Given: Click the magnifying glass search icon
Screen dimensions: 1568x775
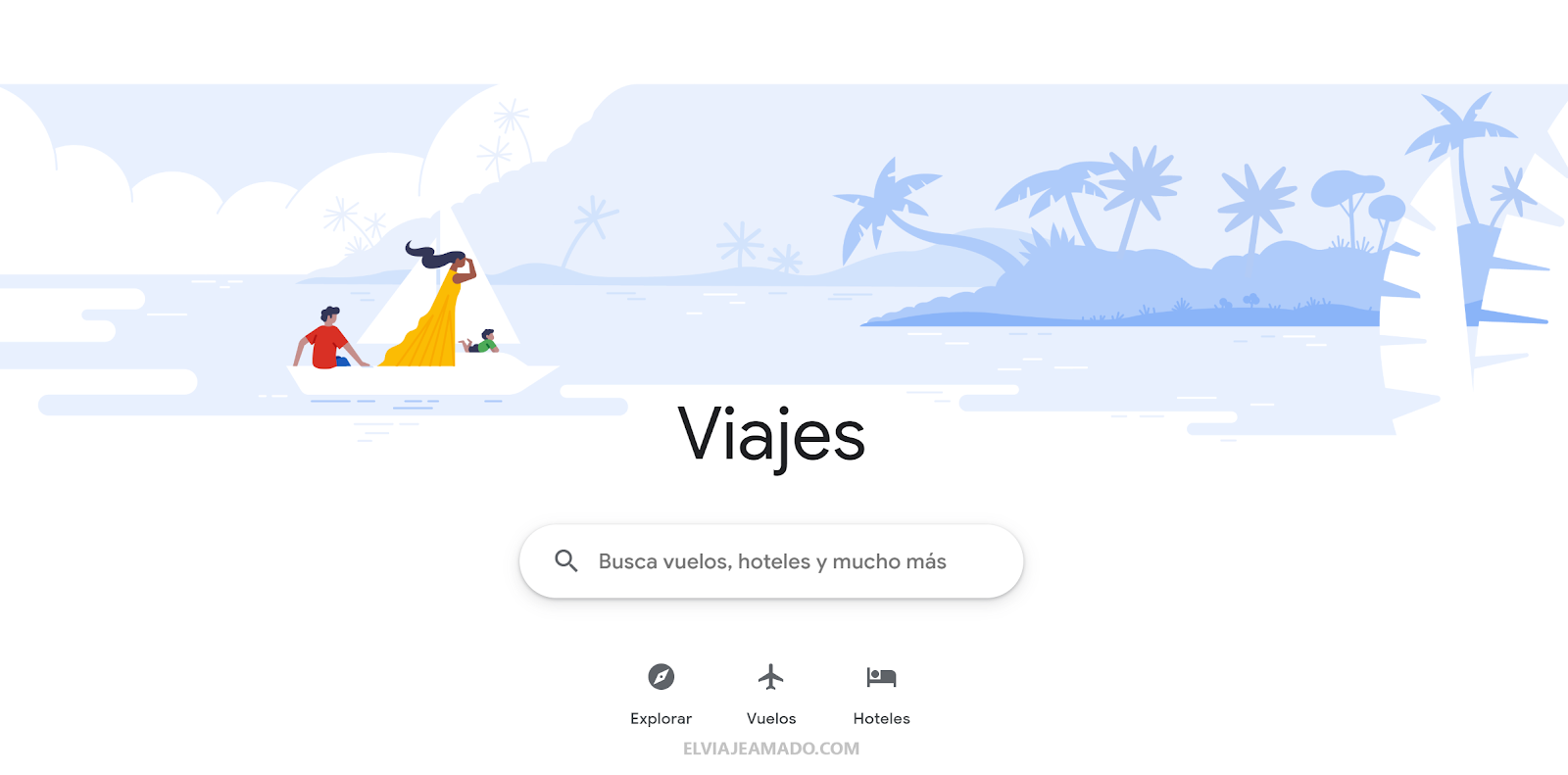Looking at the screenshot, I should 566,561.
